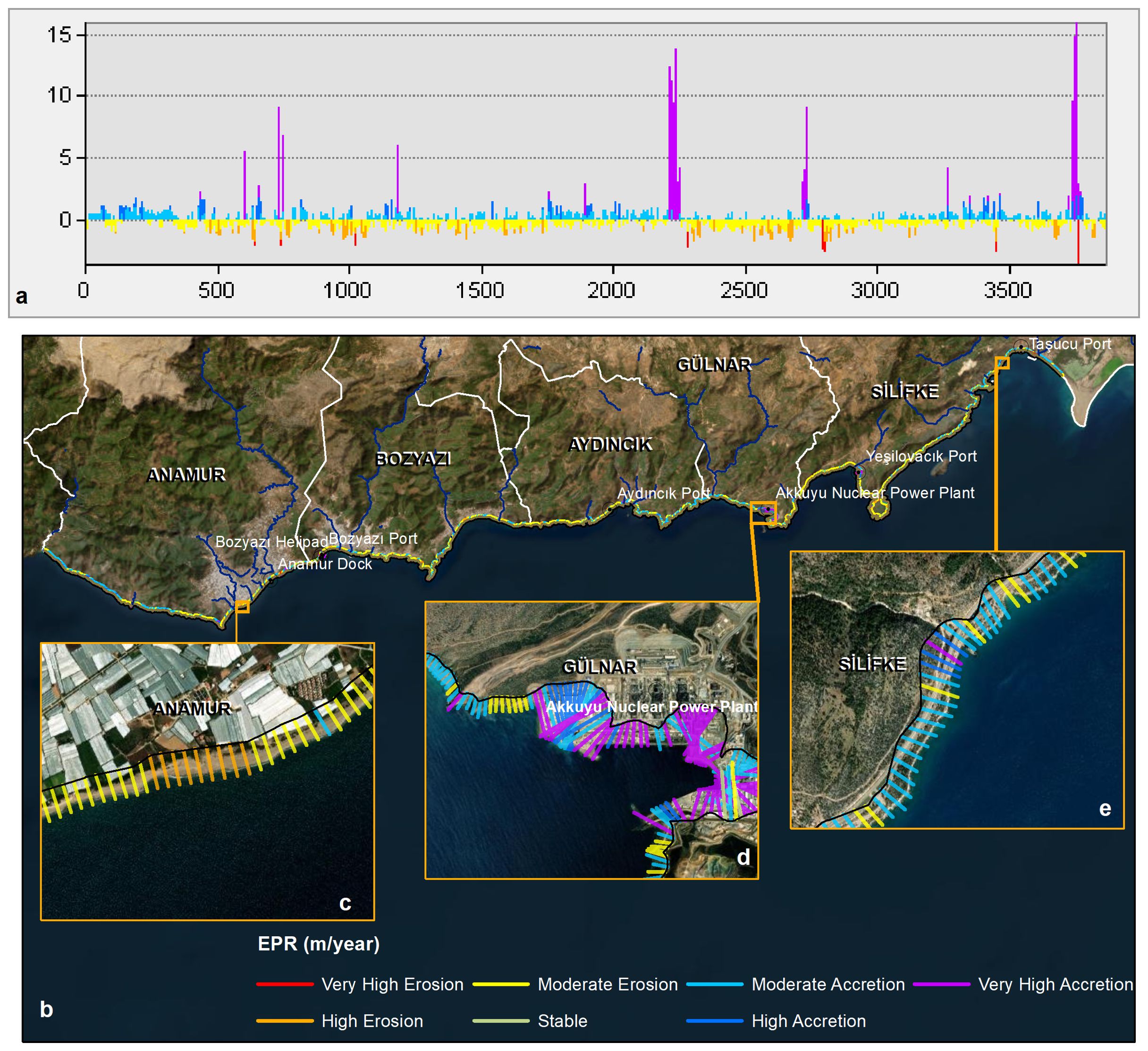1148x1051 pixels.
Task: Click the High Erosion legend entry
Action: [340, 1020]
